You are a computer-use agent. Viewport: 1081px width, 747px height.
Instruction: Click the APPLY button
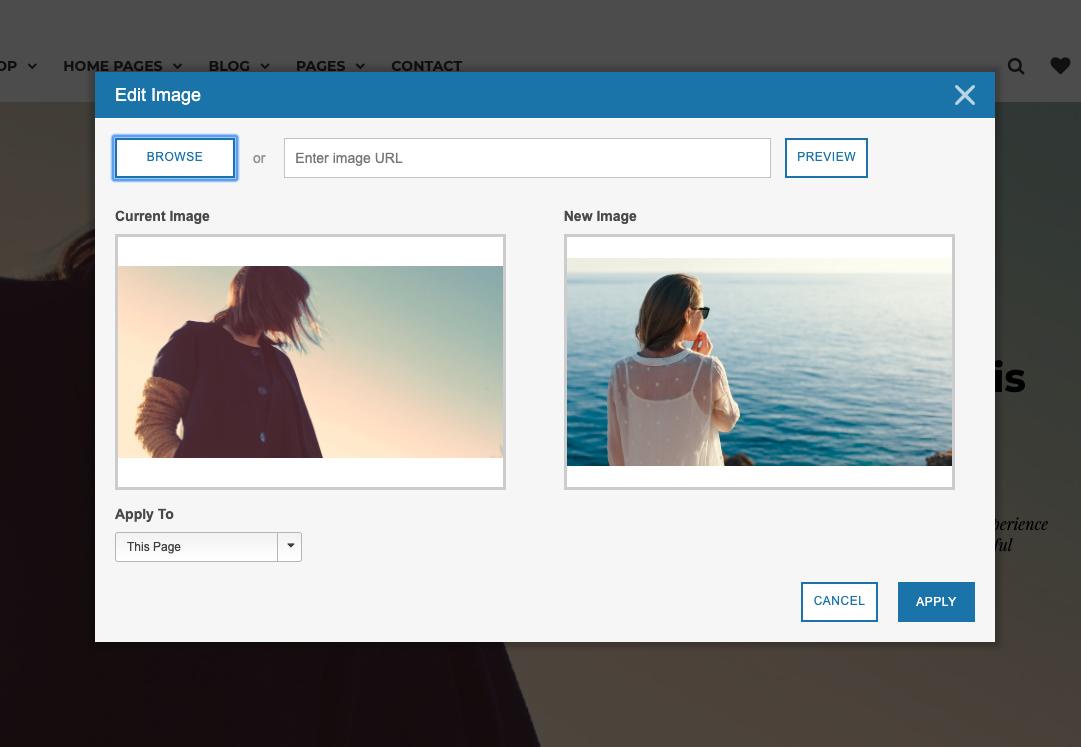pyautogui.click(x=936, y=602)
